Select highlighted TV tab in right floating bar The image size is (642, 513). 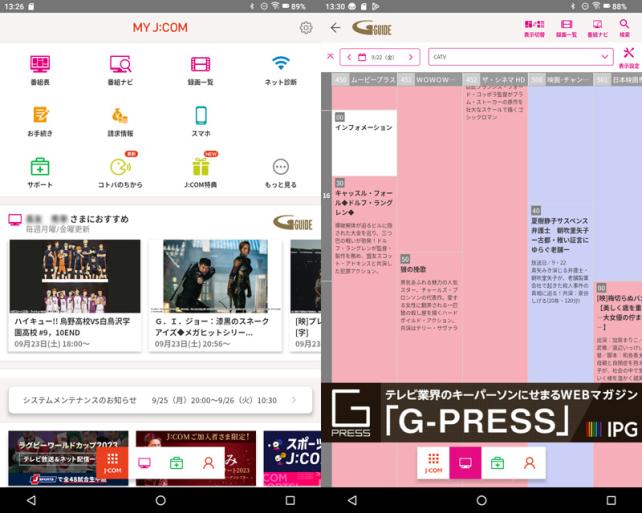(465, 463)
